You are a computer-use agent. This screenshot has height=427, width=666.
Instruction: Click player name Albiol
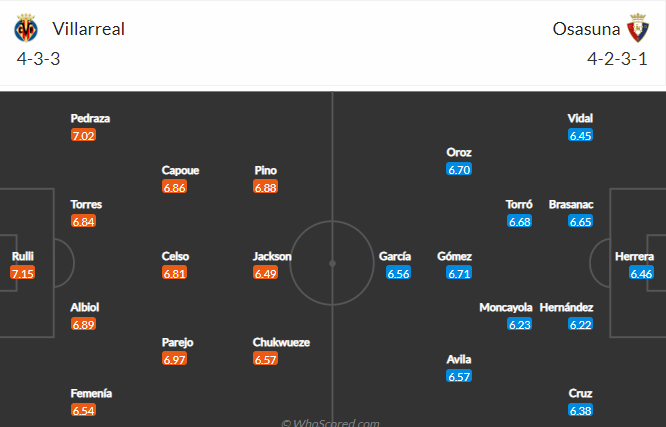tap(85, 307)
